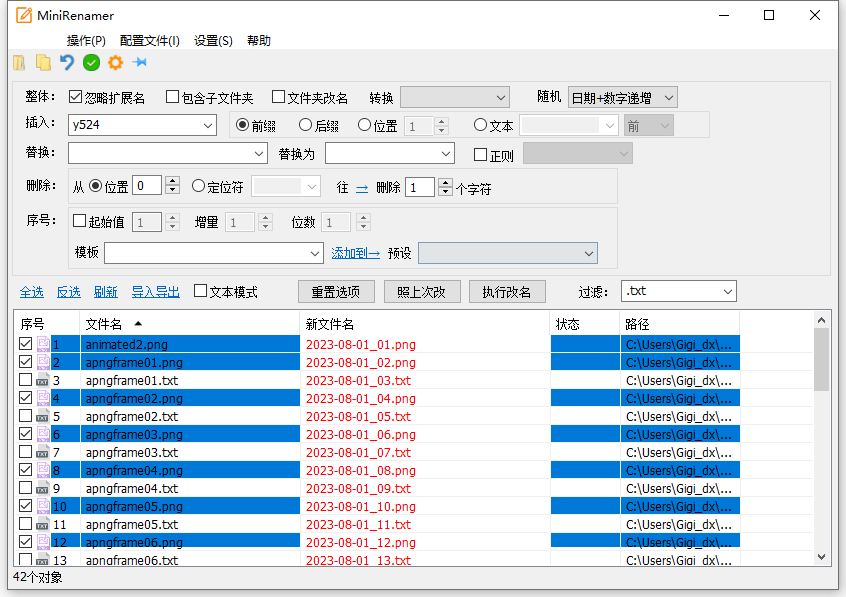Open the 设置(S) menu

pos(213,41)
